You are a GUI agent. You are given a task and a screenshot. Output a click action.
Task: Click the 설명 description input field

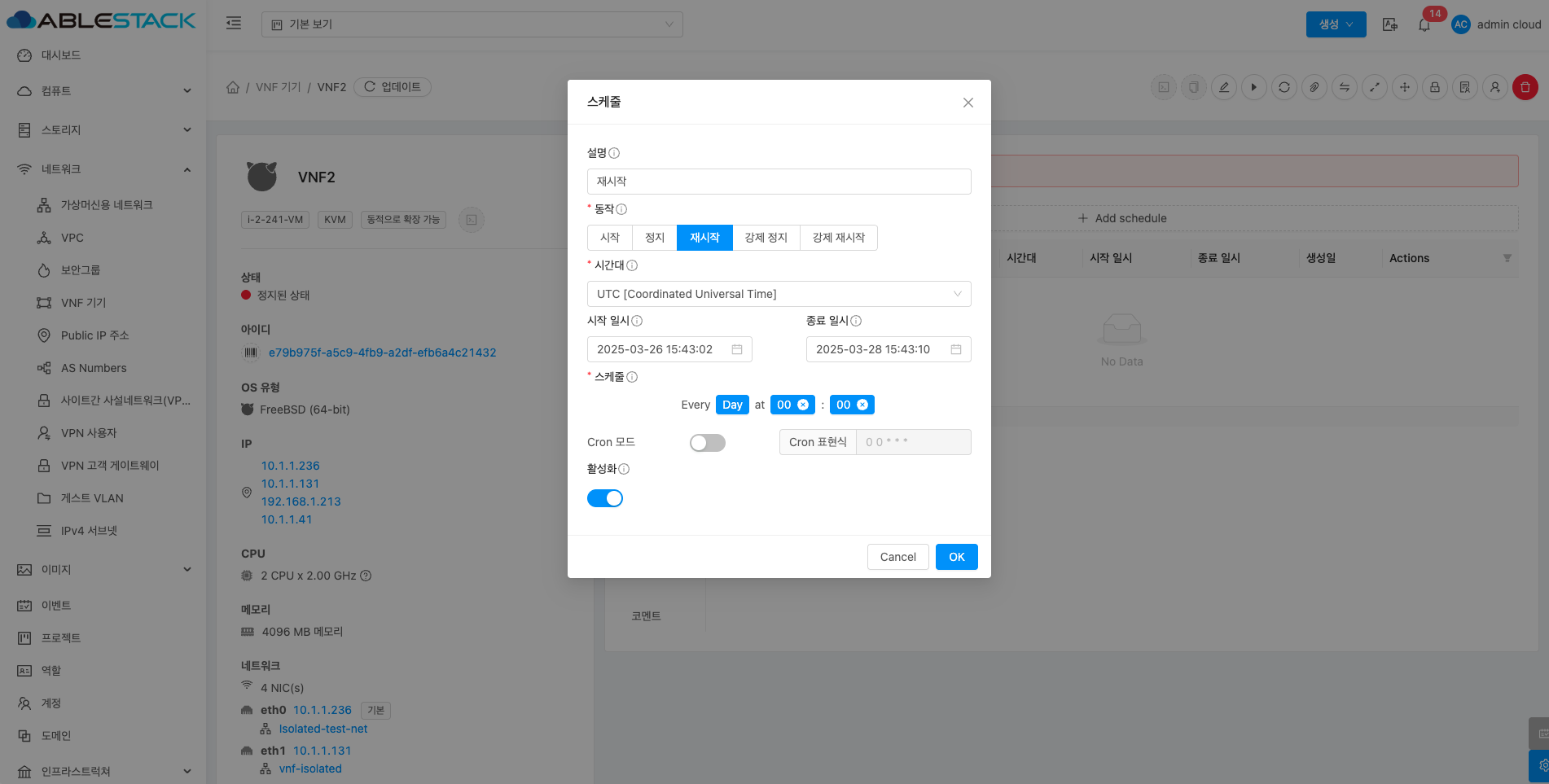[778, 182]
